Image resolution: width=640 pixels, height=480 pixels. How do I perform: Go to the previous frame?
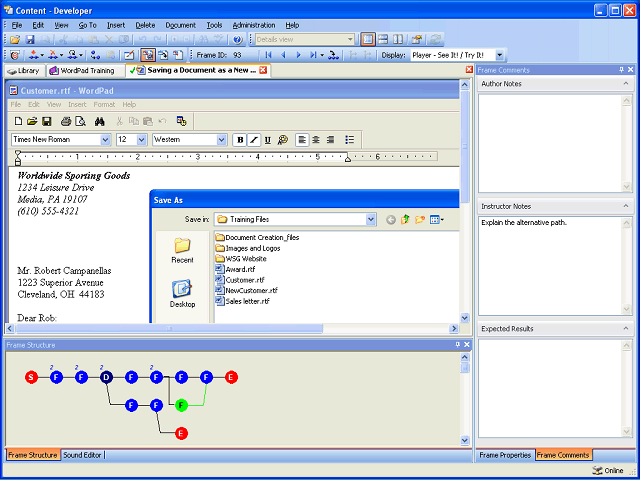click(x=283, y=55)
